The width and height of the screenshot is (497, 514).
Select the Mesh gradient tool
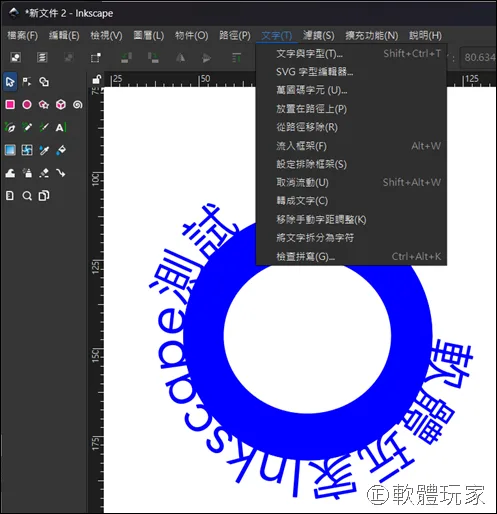[x=27, y=150]
